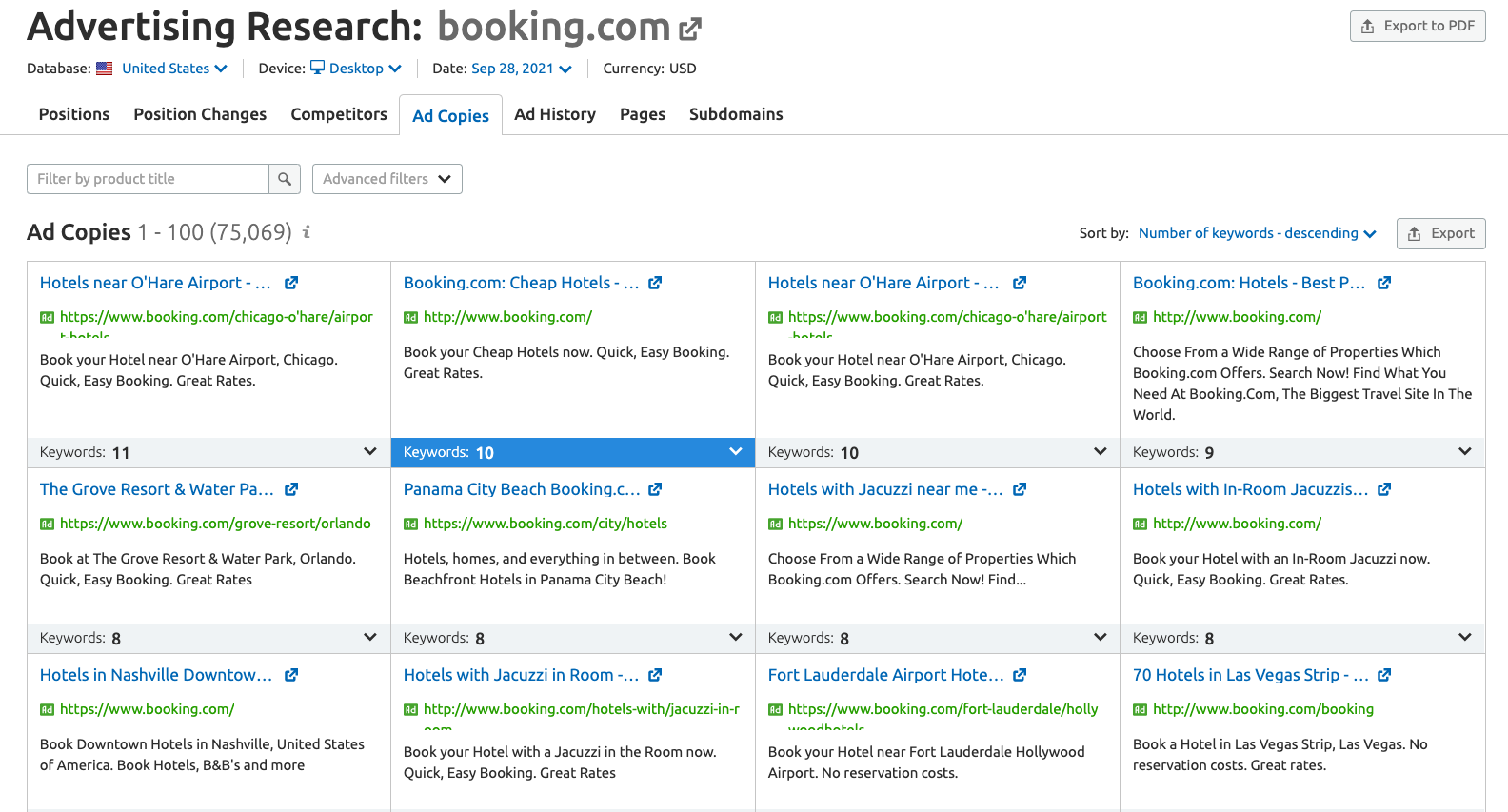Switch to the Competitors tab
Viewport: 1508px width, 812px height.
pyautogui.click(x=339, y=114)
